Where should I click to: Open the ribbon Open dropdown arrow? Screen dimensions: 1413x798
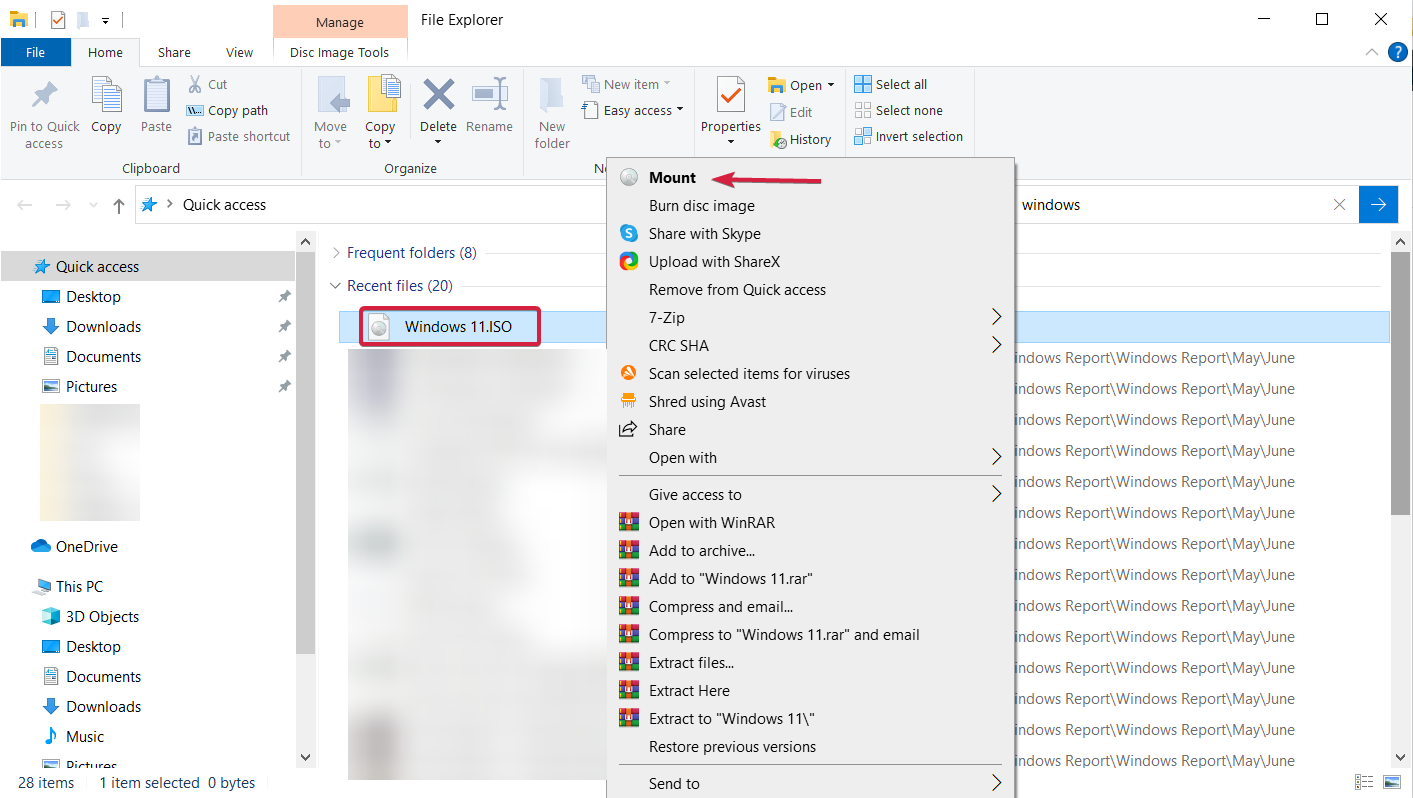point(831,86)
